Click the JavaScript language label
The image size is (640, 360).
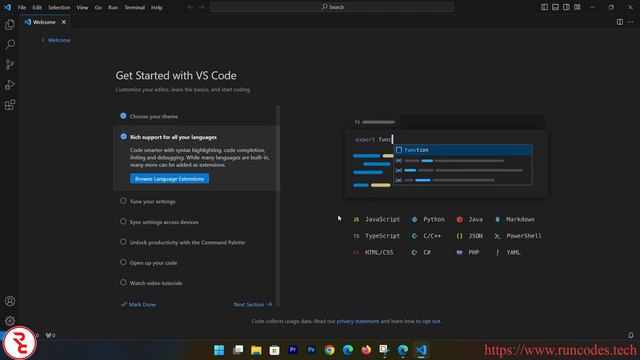pos(382,219)
